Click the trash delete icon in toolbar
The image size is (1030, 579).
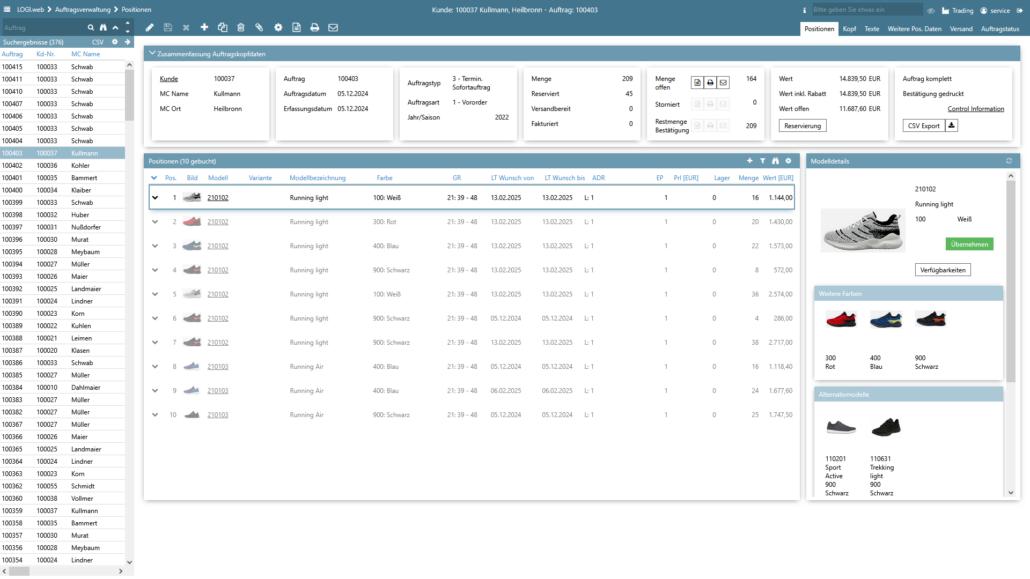[x=240, y=28]
